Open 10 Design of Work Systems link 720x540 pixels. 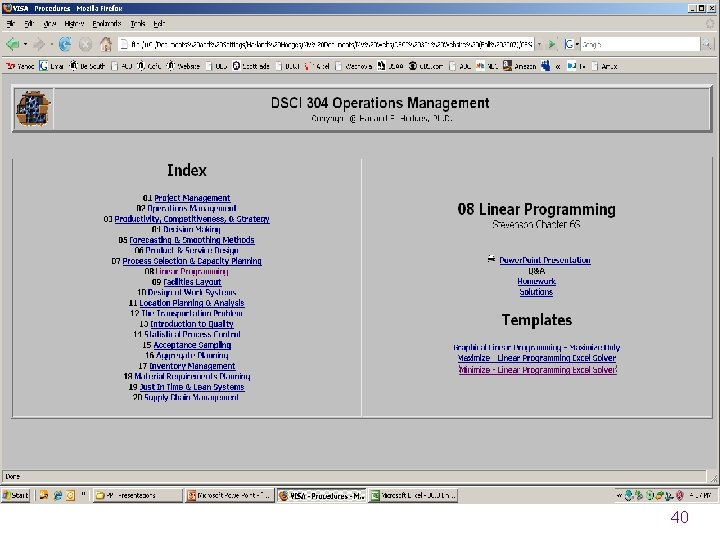[192, 292]
